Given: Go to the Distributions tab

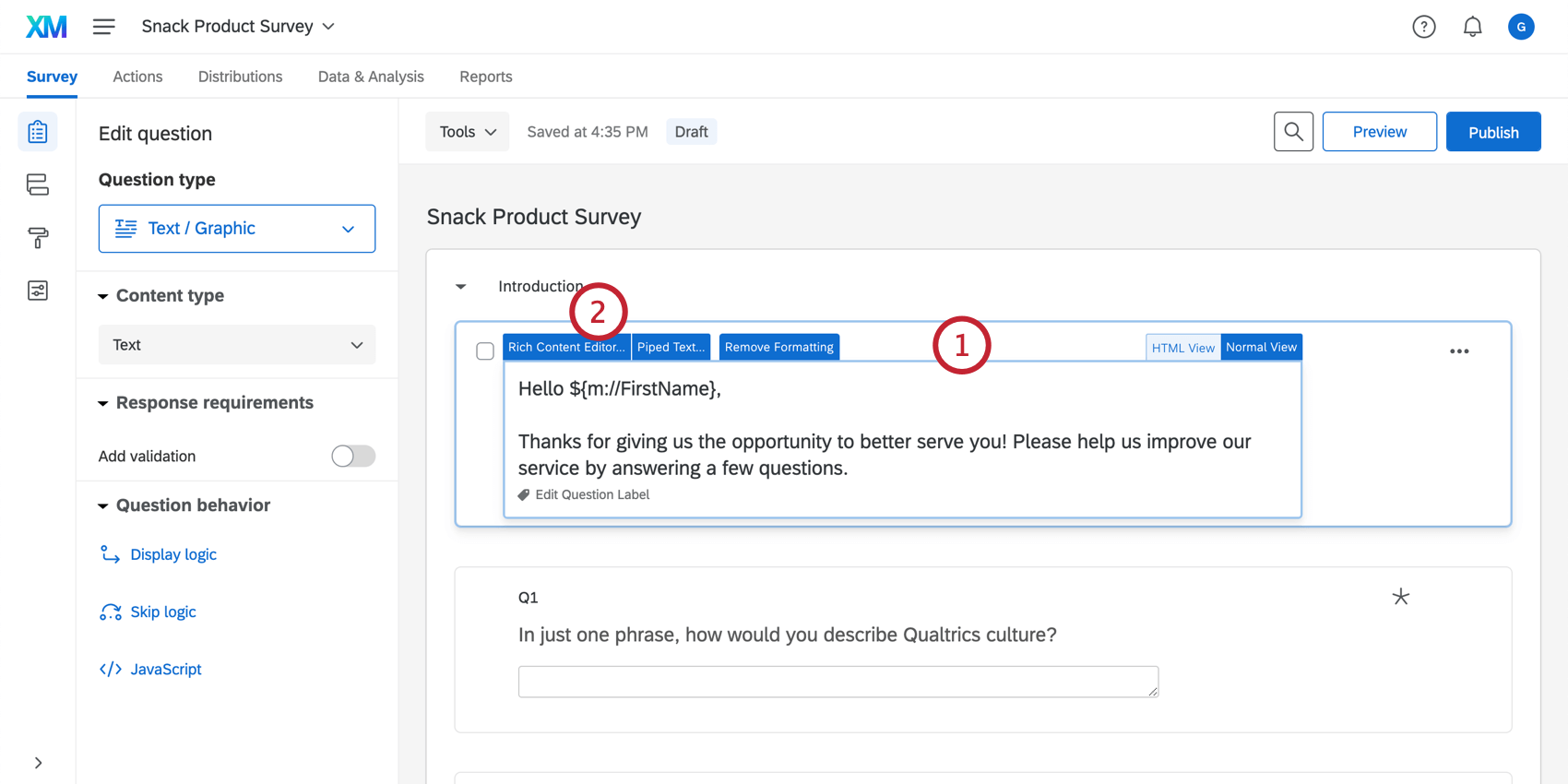Looking at the screenshot, I should [240, 77].
